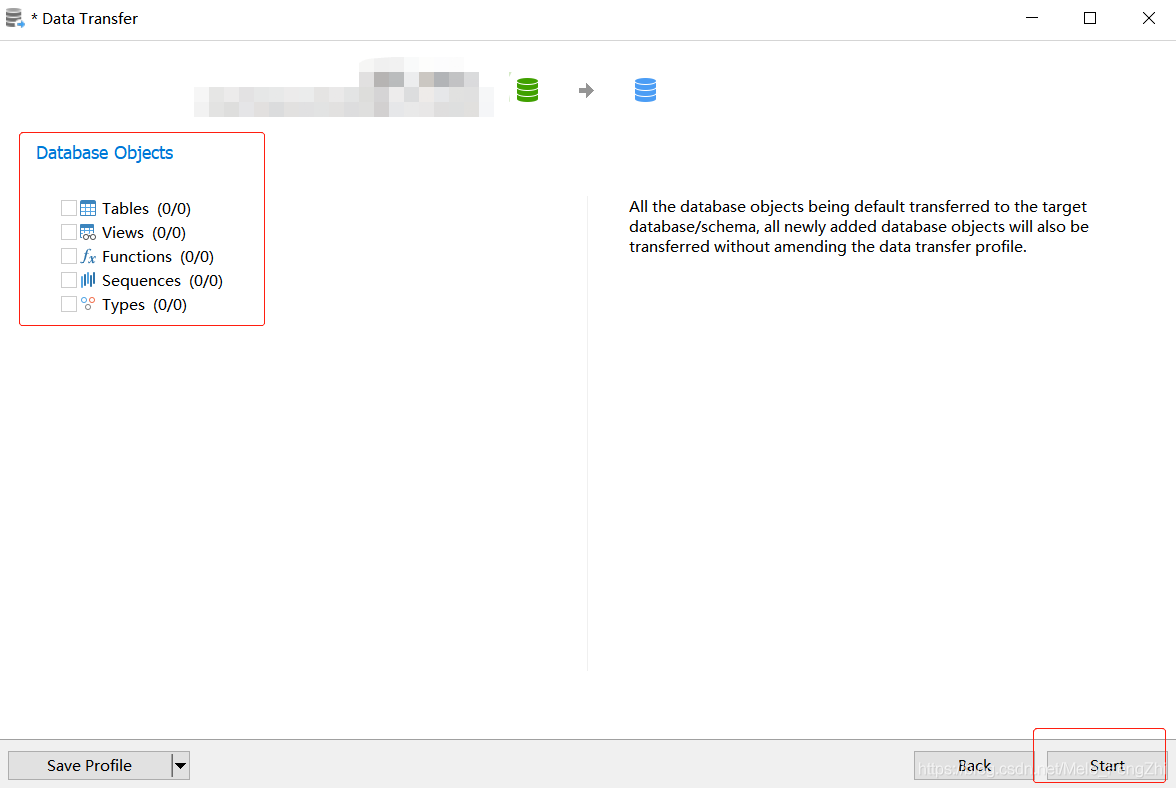1176x788 pixels.
Task: Click the Save Profile button
Action: [x=89, y=766]
